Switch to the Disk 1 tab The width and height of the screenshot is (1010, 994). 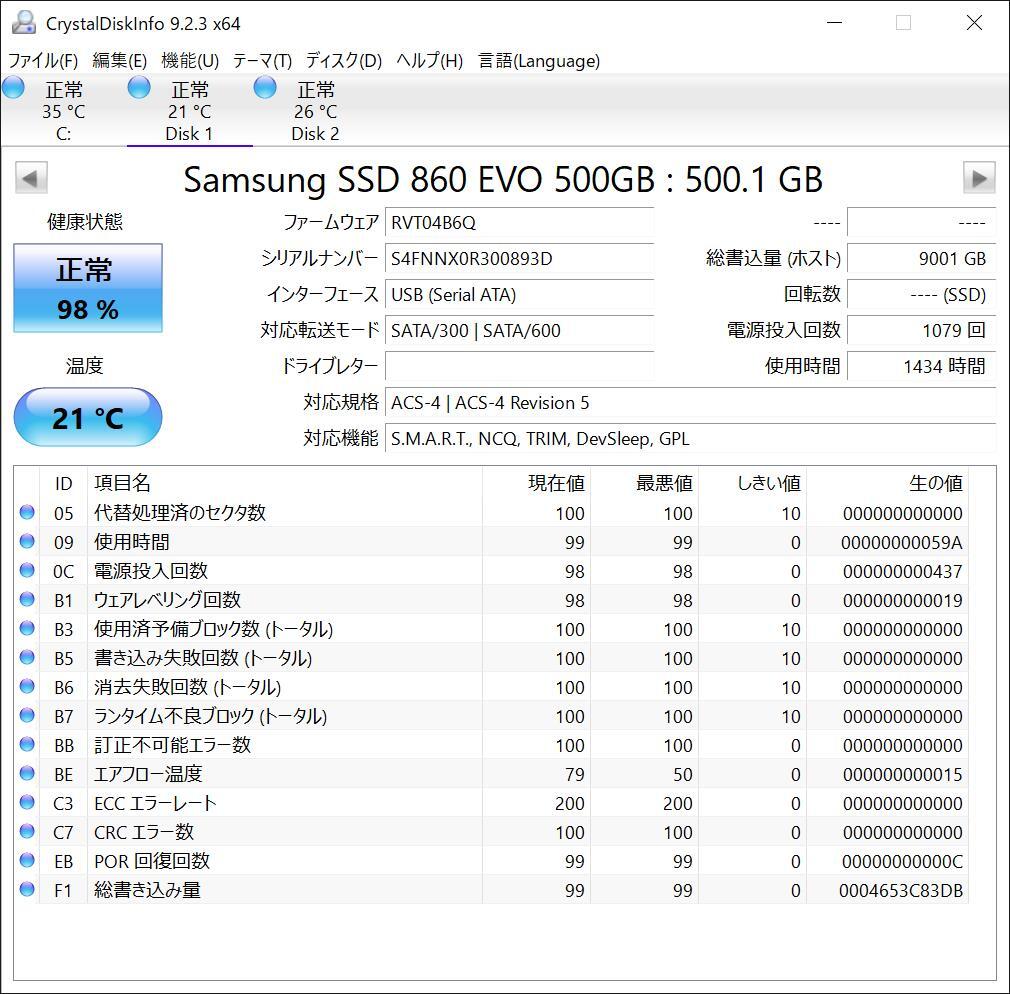point(189,111)
